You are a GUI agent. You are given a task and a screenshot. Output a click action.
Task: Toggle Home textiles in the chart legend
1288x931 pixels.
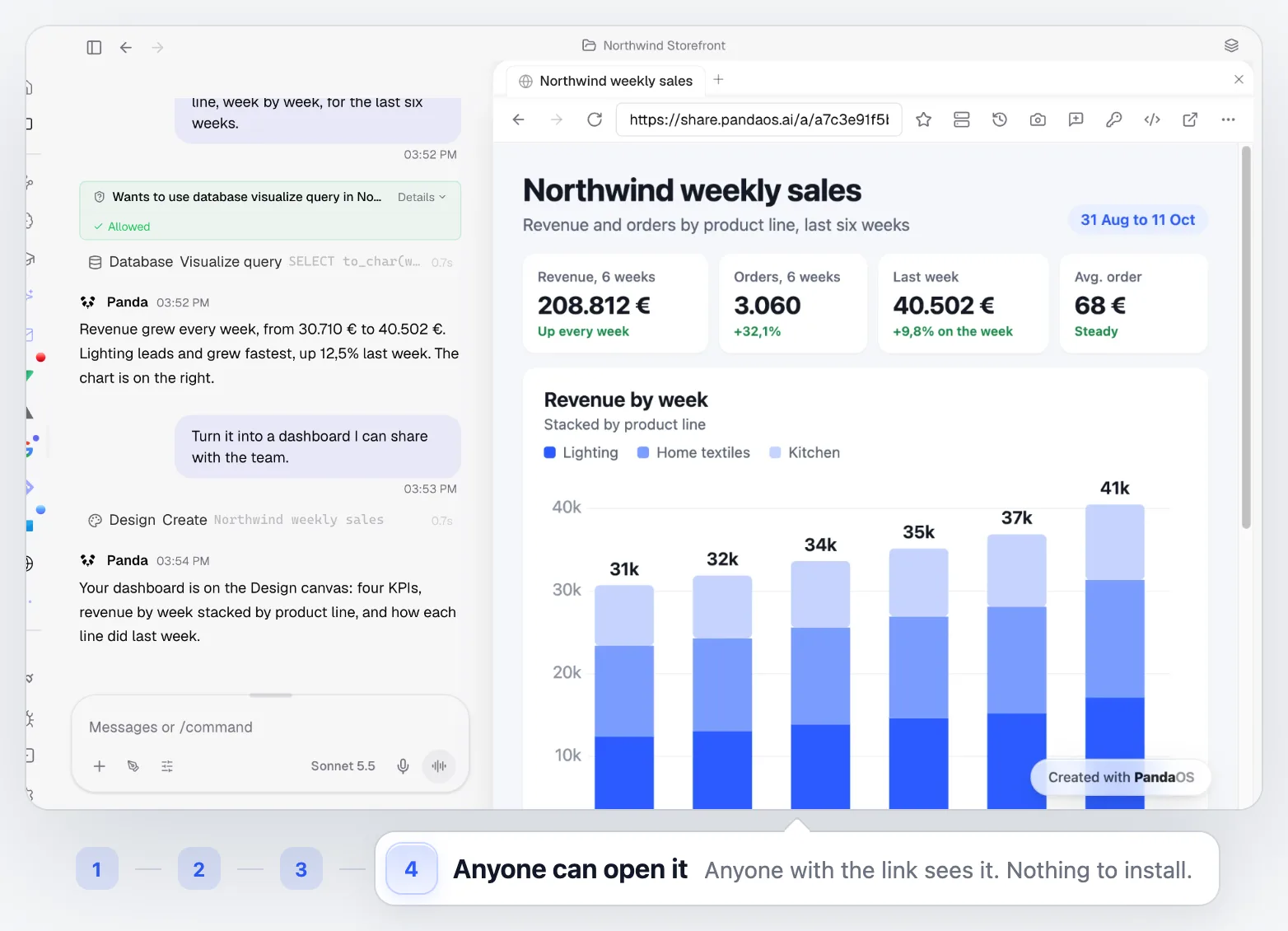coord(693,452)
